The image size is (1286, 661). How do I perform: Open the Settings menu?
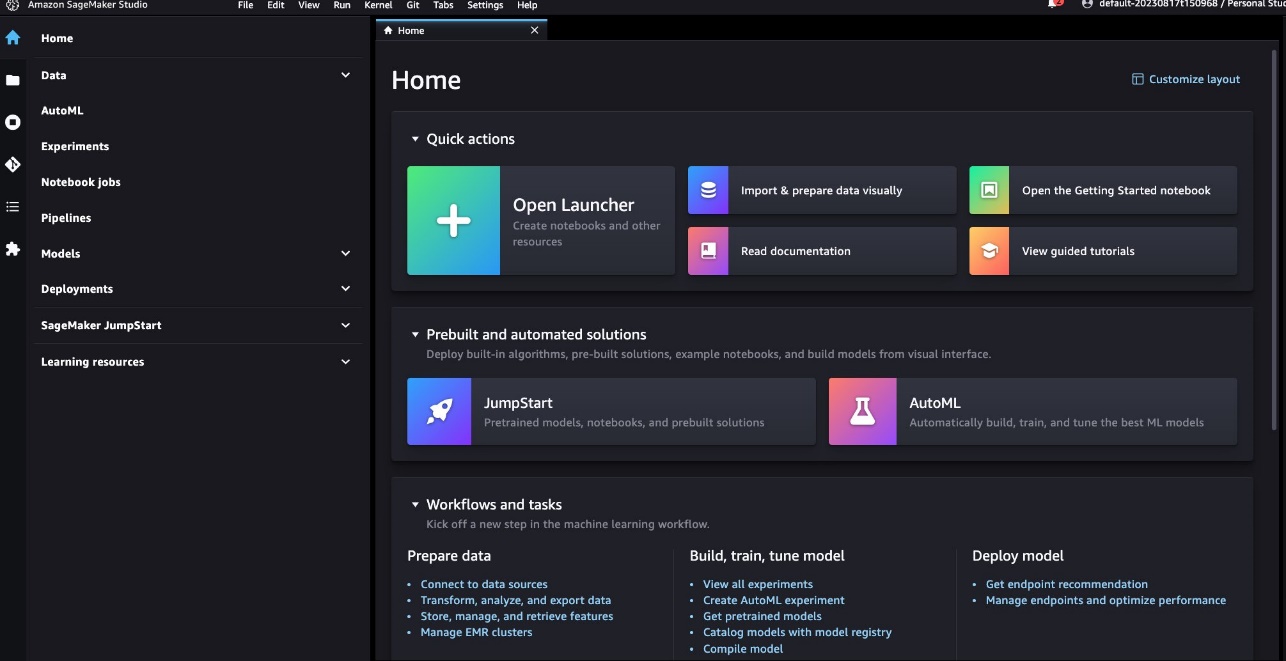pos(485,5)
